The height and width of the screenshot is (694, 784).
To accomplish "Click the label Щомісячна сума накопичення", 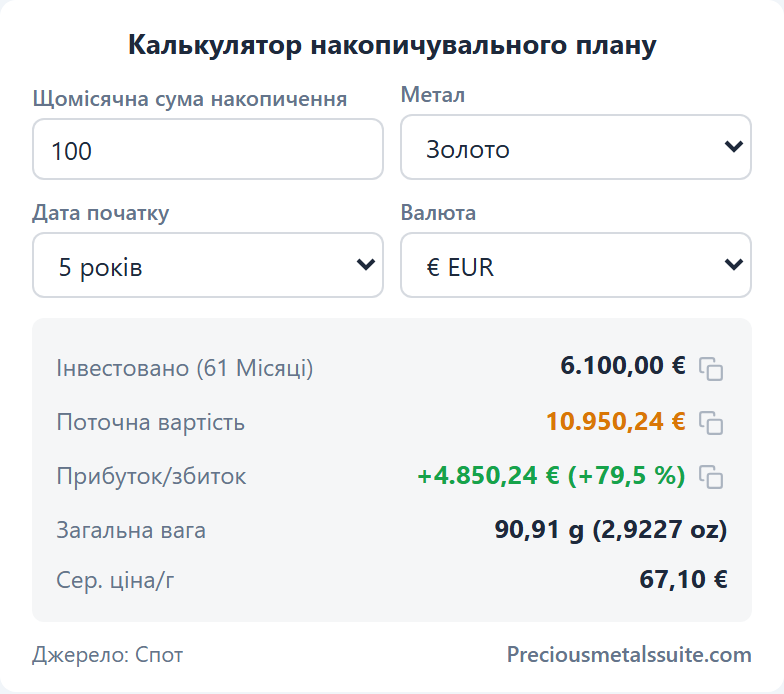I will [x=190, y=99].
